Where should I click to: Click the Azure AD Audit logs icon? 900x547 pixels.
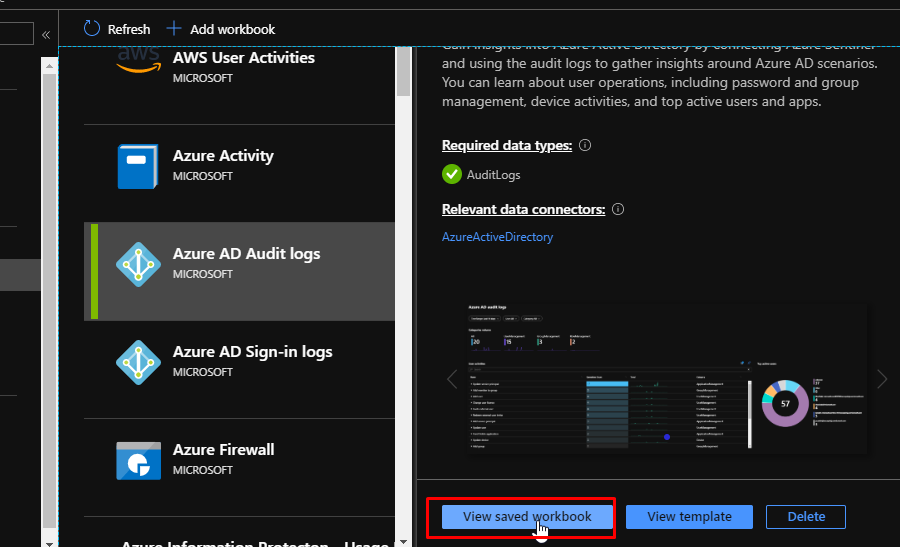click(138, 264)
